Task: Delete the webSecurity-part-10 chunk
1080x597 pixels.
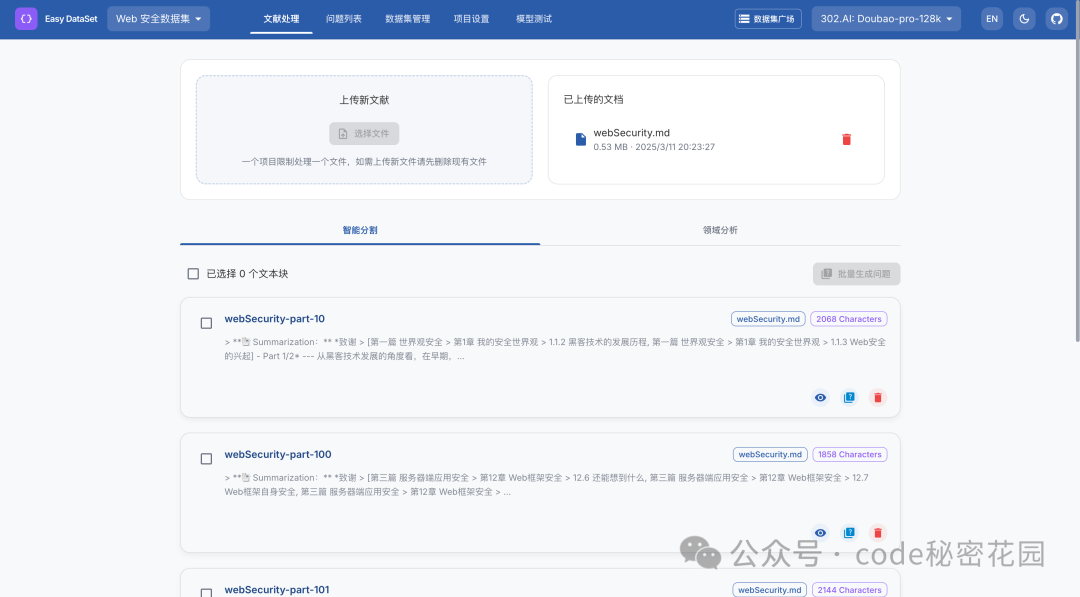Action: pos(878,397)
